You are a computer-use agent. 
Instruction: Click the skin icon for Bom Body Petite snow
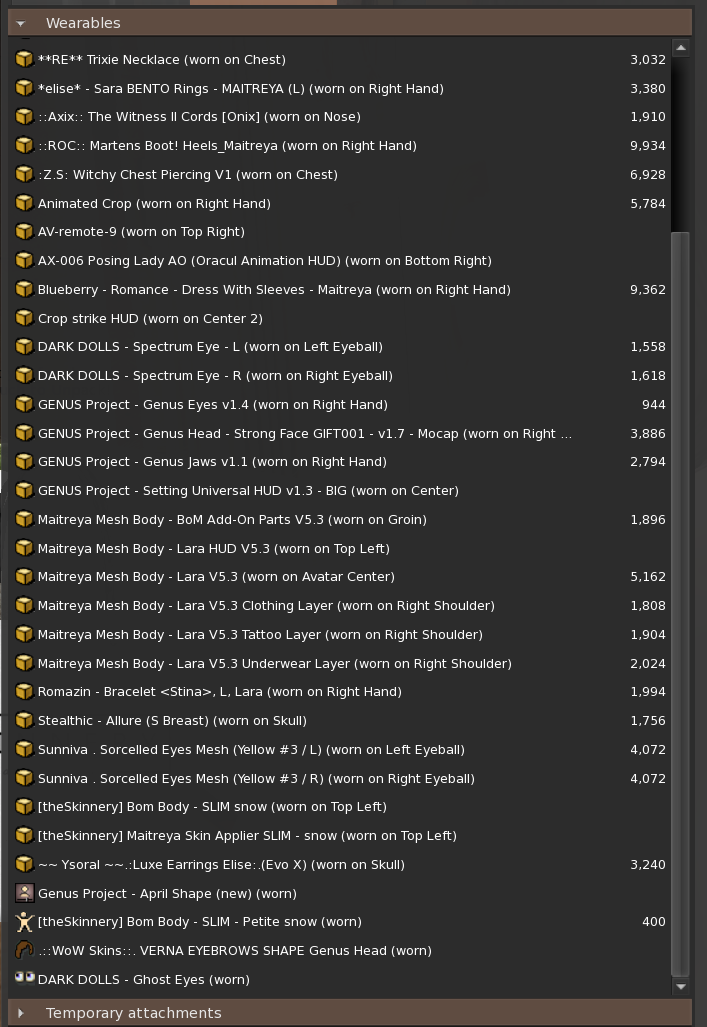pyautogui.click(x=24, y=922)
